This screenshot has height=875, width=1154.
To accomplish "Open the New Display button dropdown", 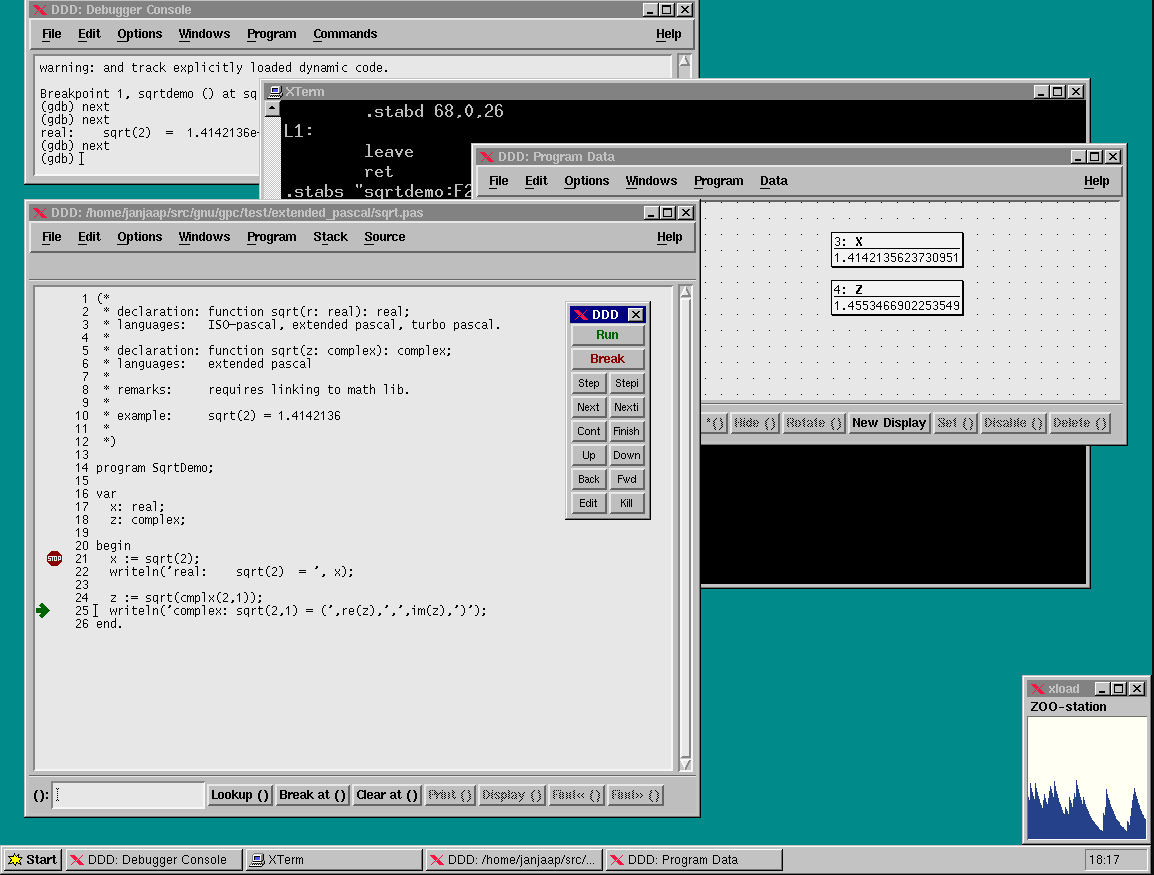I will tap(888, 423).
